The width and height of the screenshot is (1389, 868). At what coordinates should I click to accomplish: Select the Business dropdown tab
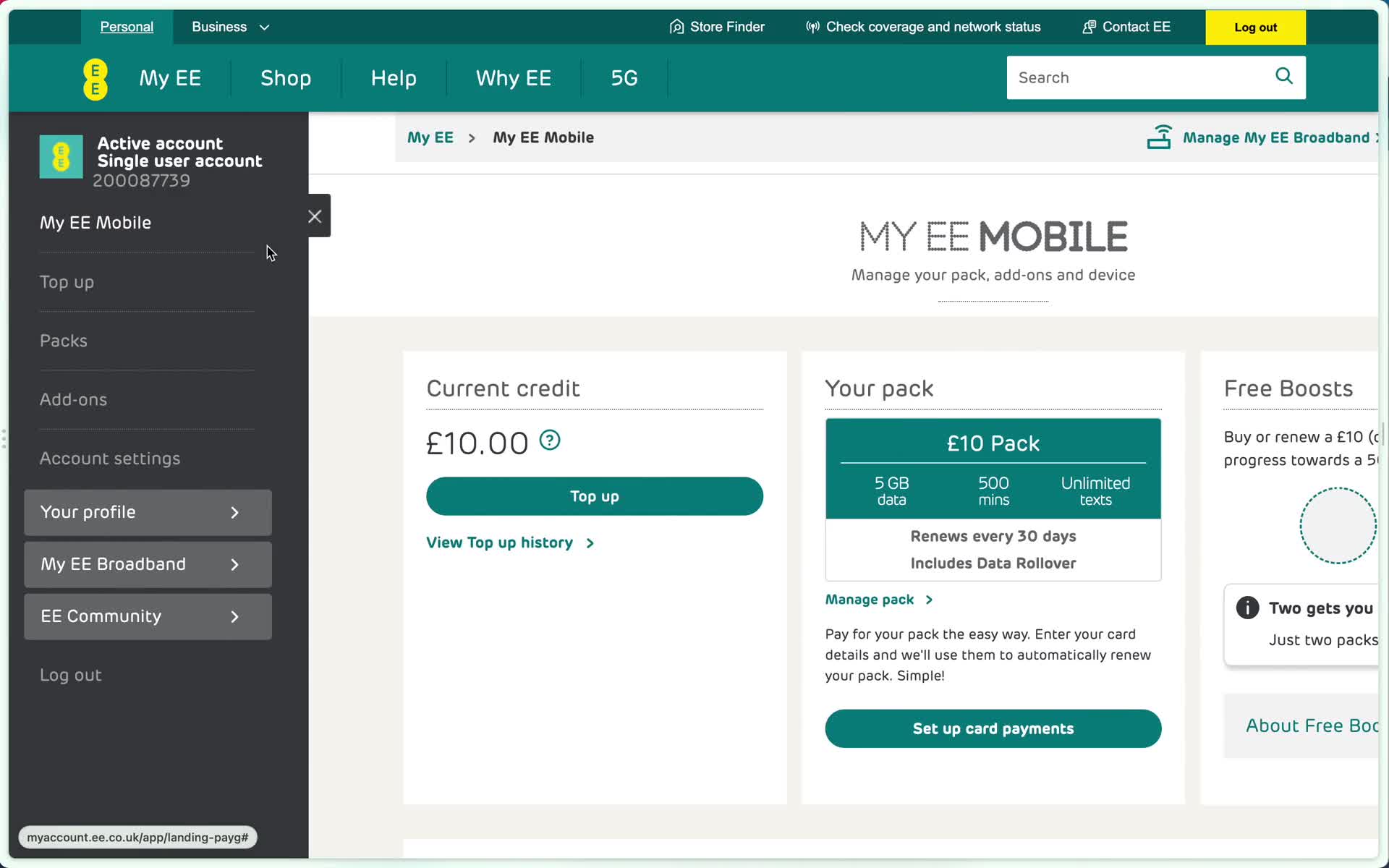230,27
